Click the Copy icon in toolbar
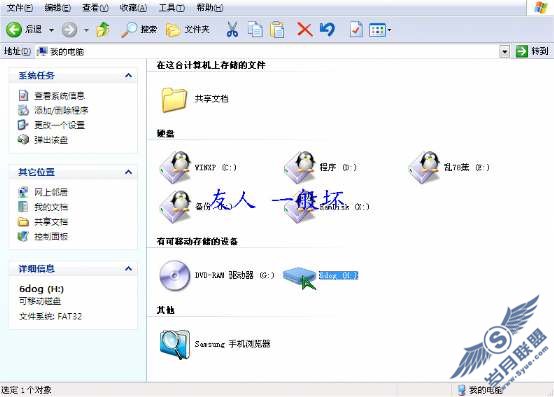This screenshot has height=397, width=554. click(x=255, y=29)
